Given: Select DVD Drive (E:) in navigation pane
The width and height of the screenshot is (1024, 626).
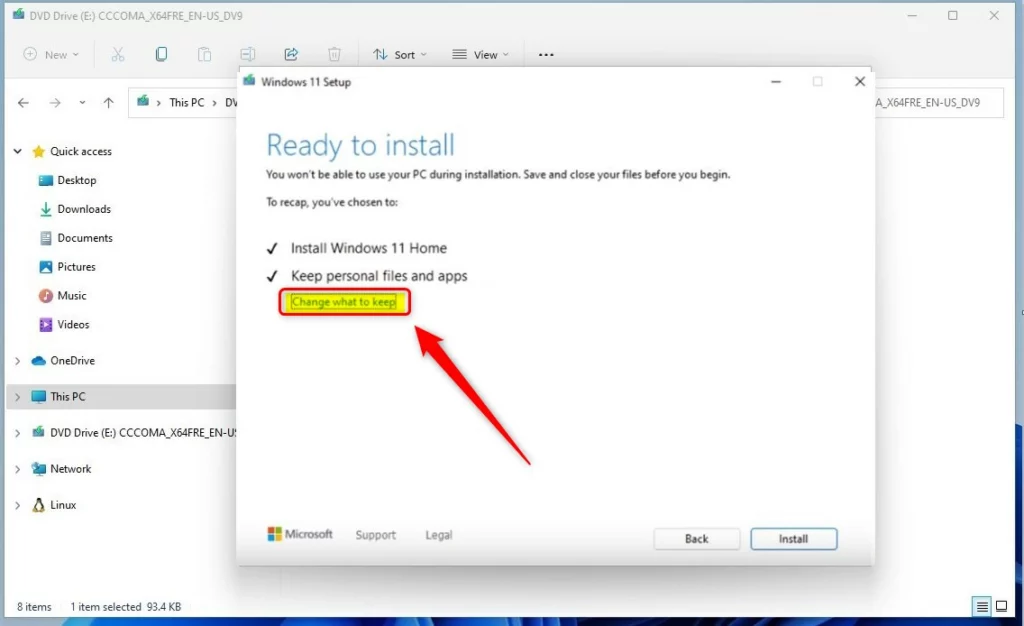Looking at the screenshot, I should 143,432.
